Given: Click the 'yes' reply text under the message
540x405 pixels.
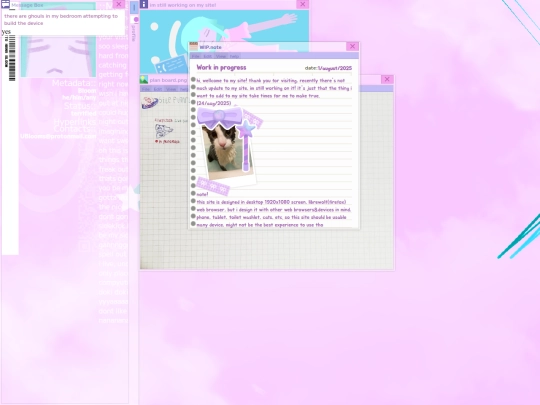Looking at the screenshot, I should click(x=6, y=32).
